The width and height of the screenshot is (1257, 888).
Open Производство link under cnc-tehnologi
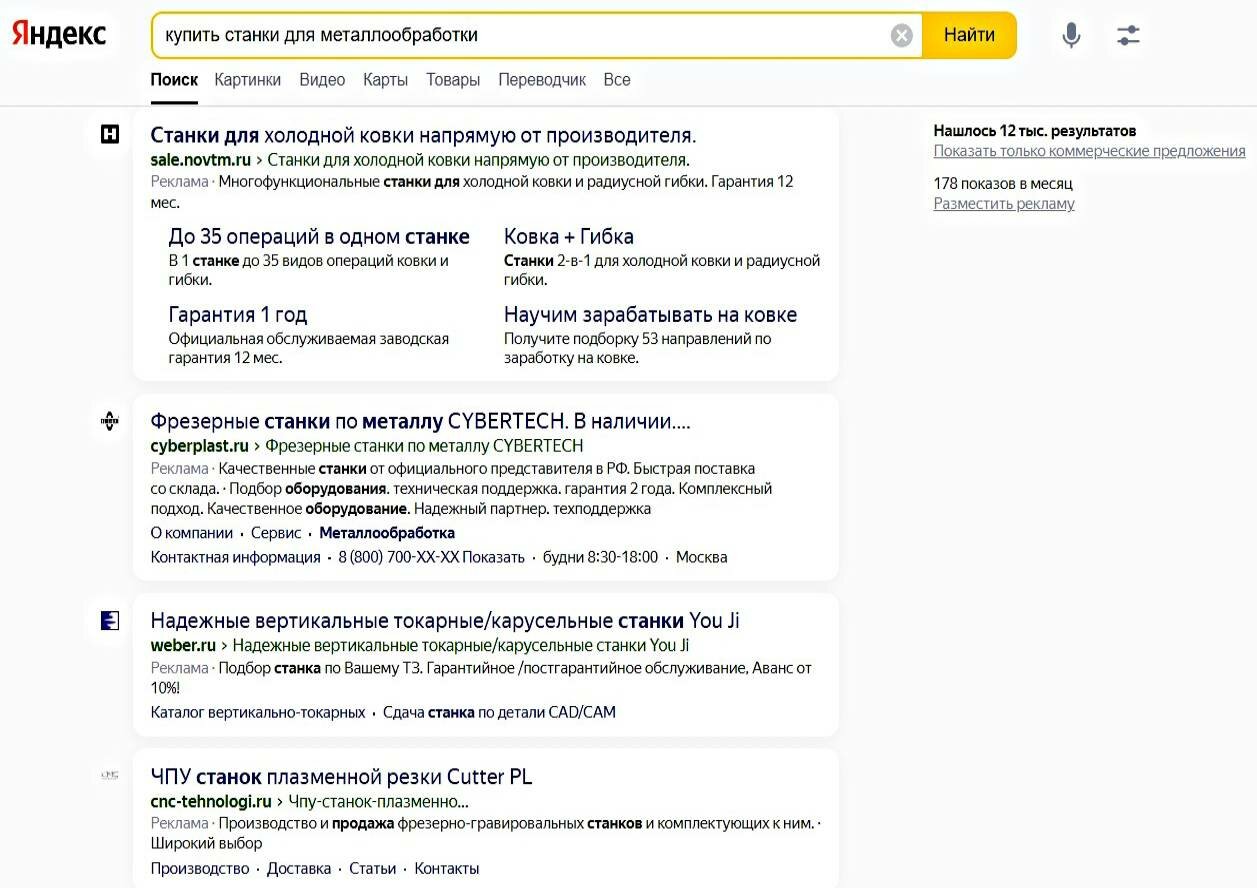(200, 869)
